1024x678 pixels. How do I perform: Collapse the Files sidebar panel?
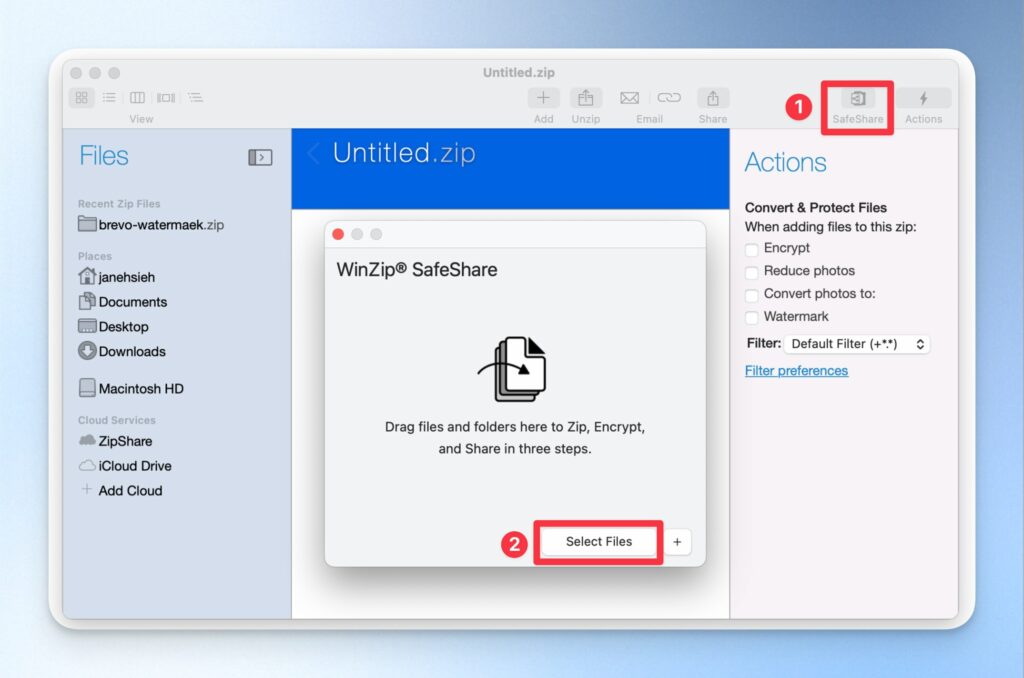coord(260,157)
